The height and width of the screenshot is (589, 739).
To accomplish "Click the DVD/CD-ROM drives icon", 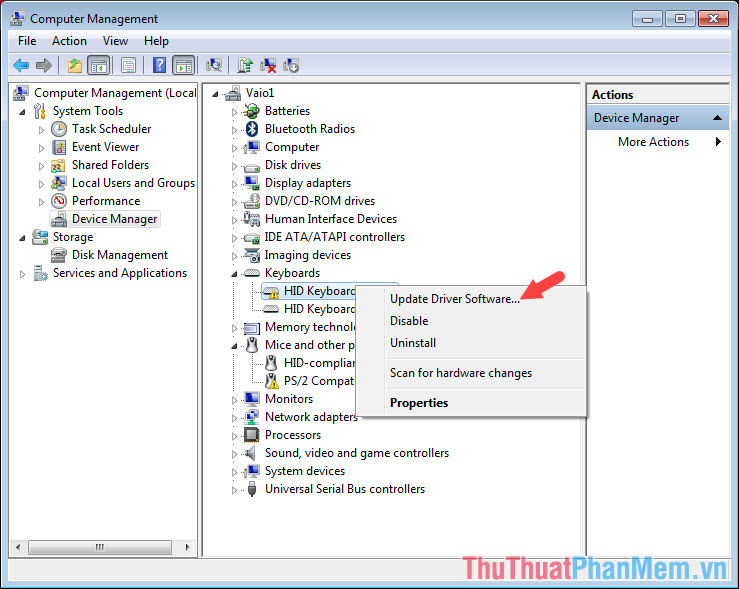I will point(252,201).
